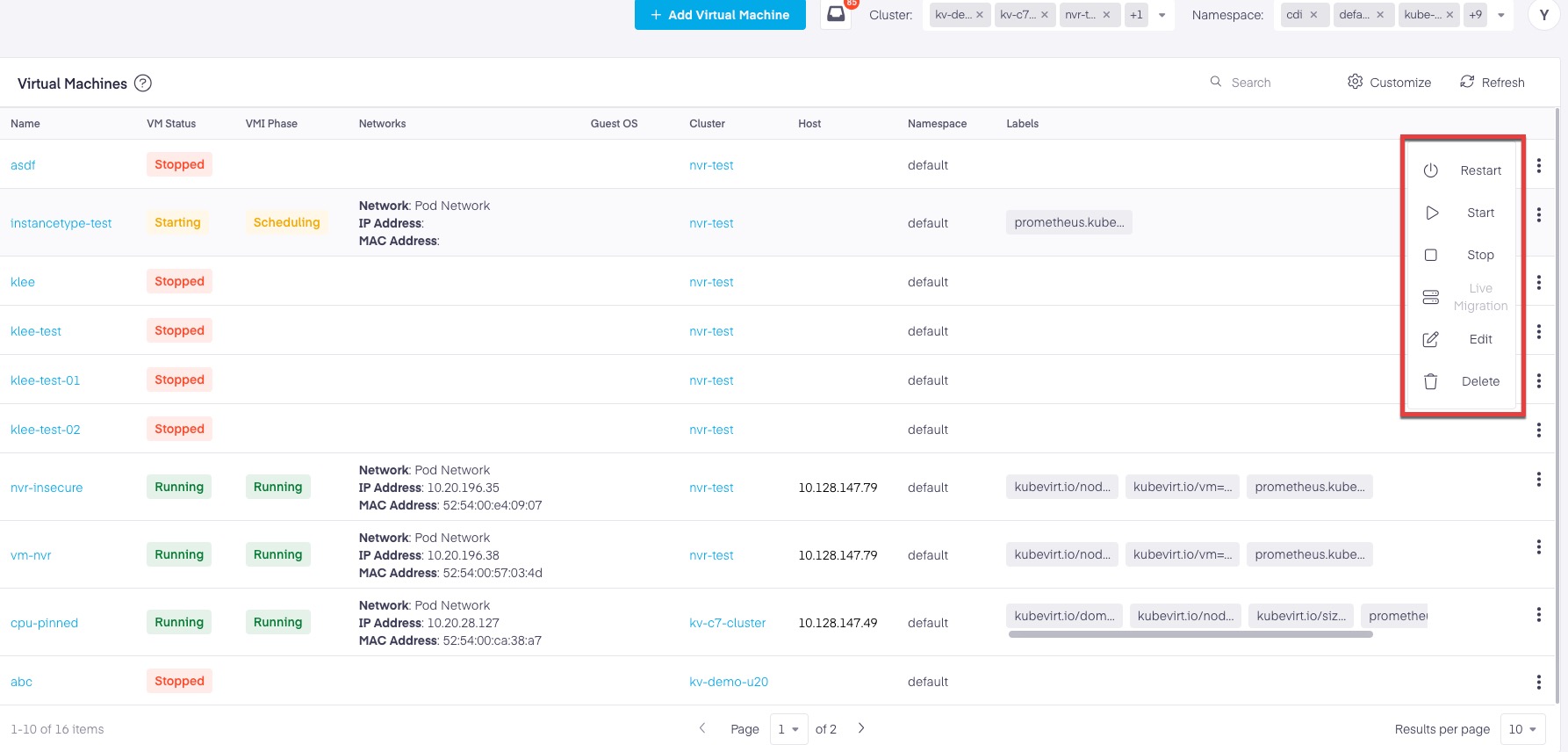
Task: Open kebab menu for the nvr-insecure row
Action: [x=1538, y=479]
